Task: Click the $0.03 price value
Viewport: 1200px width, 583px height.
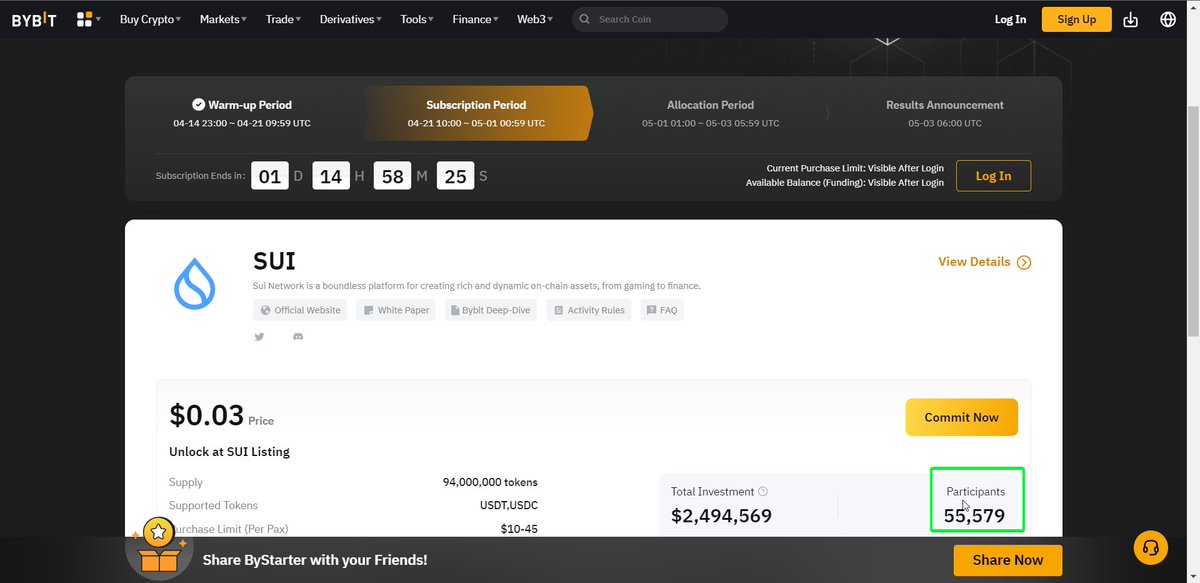Action: coord(205,415)
